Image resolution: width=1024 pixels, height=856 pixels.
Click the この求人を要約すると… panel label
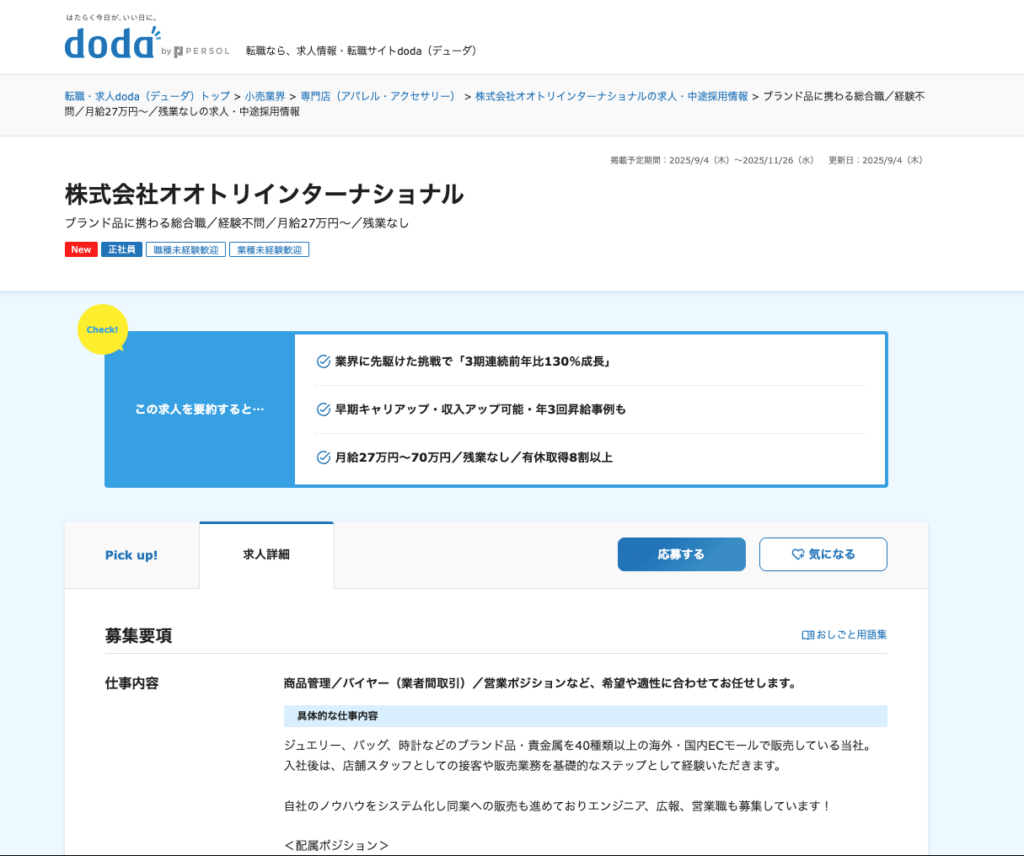pyautogui.click(x=199, y=409)
